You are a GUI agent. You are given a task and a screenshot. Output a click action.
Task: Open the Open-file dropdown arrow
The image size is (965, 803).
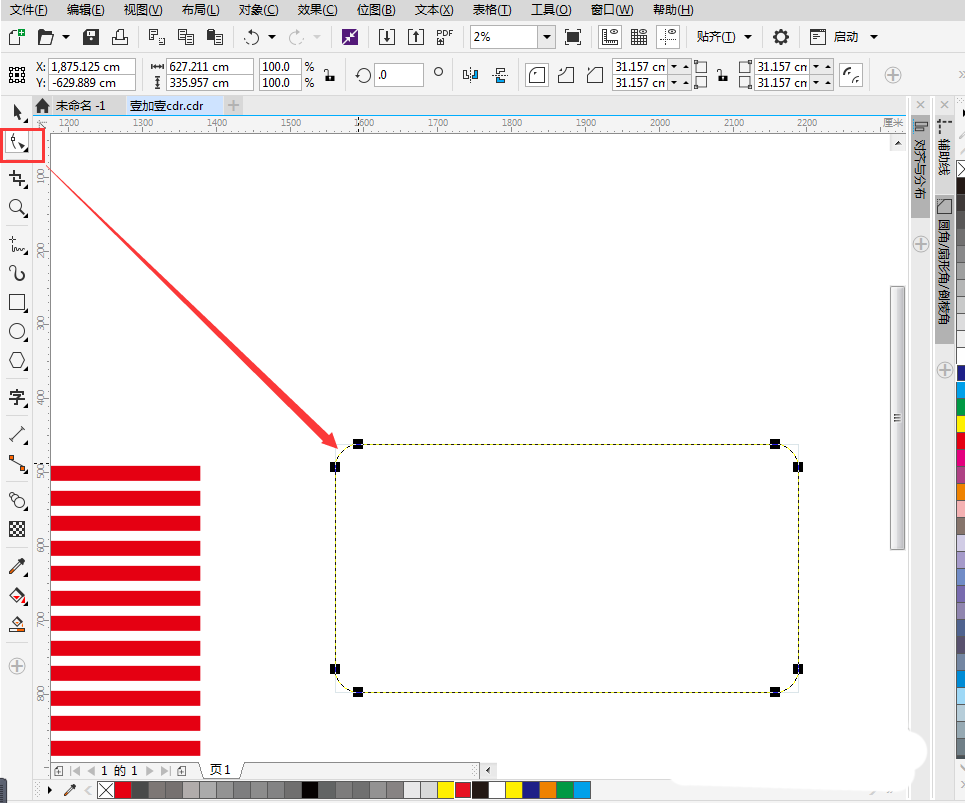pos(66,37)
